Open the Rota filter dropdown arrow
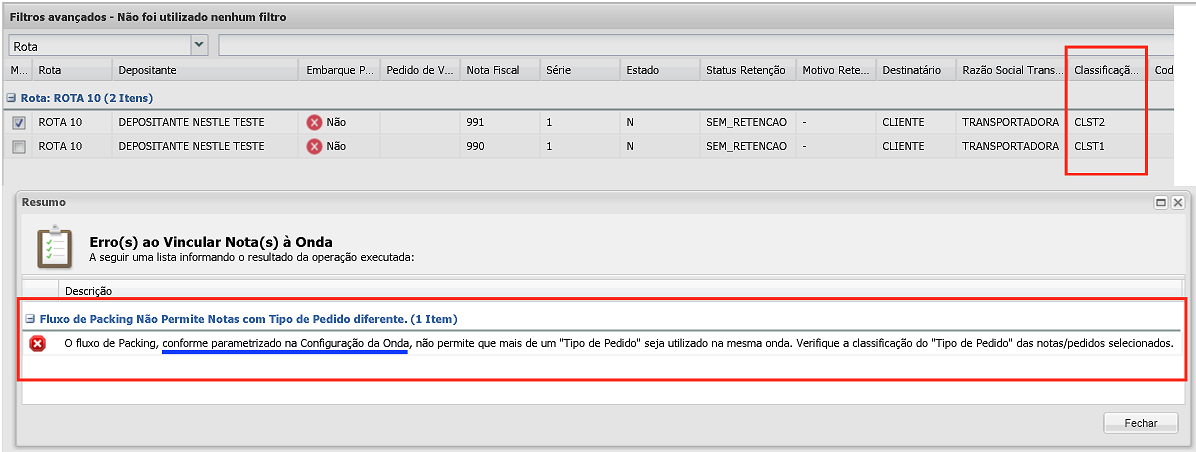1196x452 pixels. [199, 44]
